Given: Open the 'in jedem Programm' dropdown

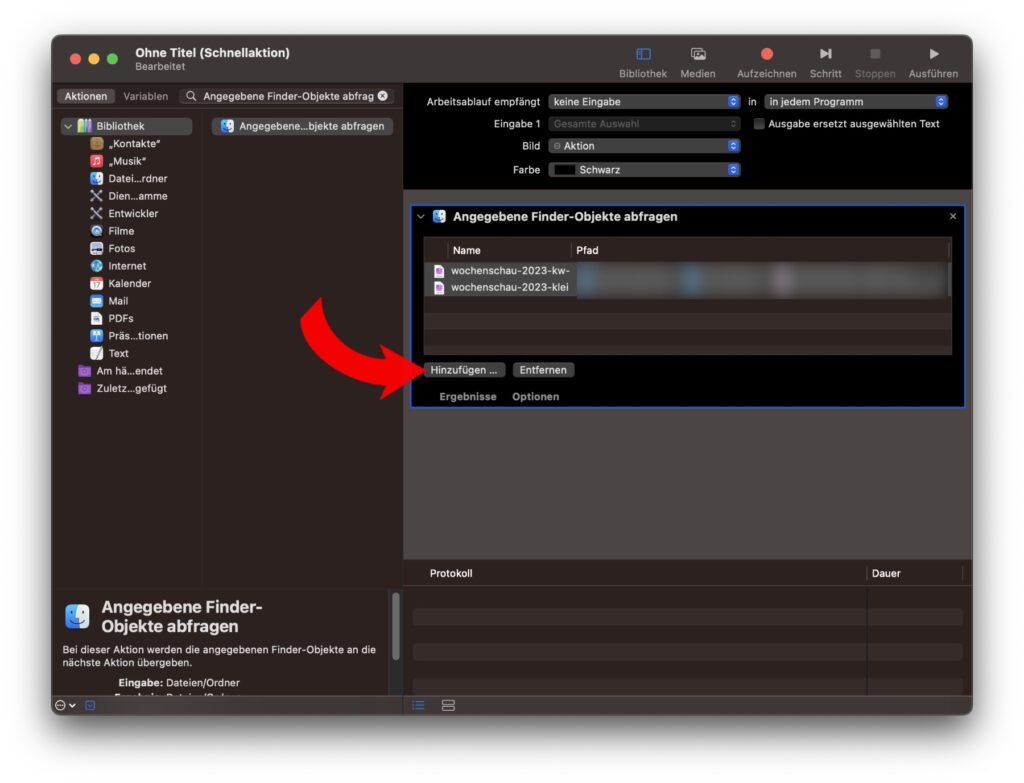Looking at the screenshot, I should (855, 102).
